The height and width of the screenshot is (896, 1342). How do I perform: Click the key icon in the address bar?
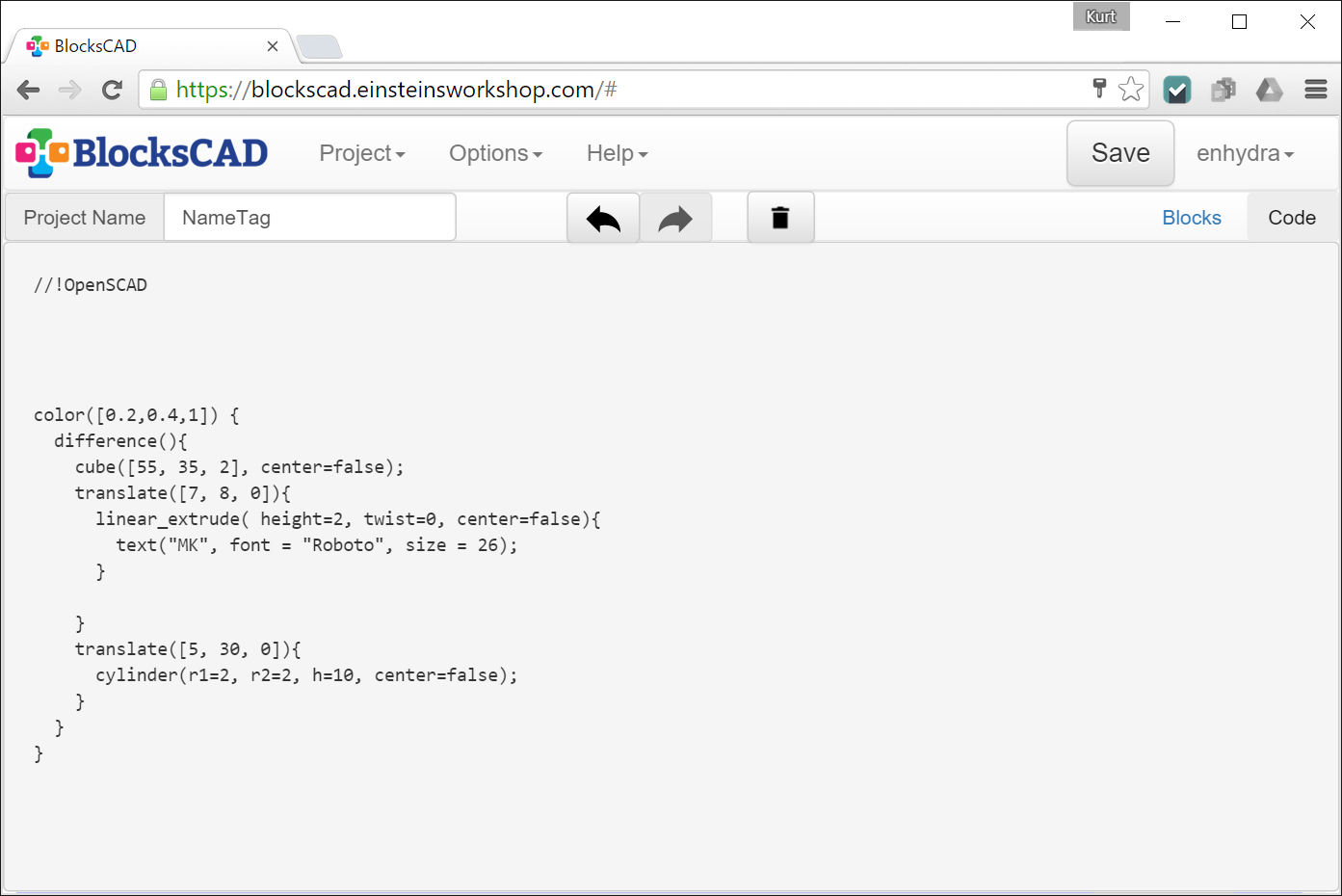(1099, 89)
